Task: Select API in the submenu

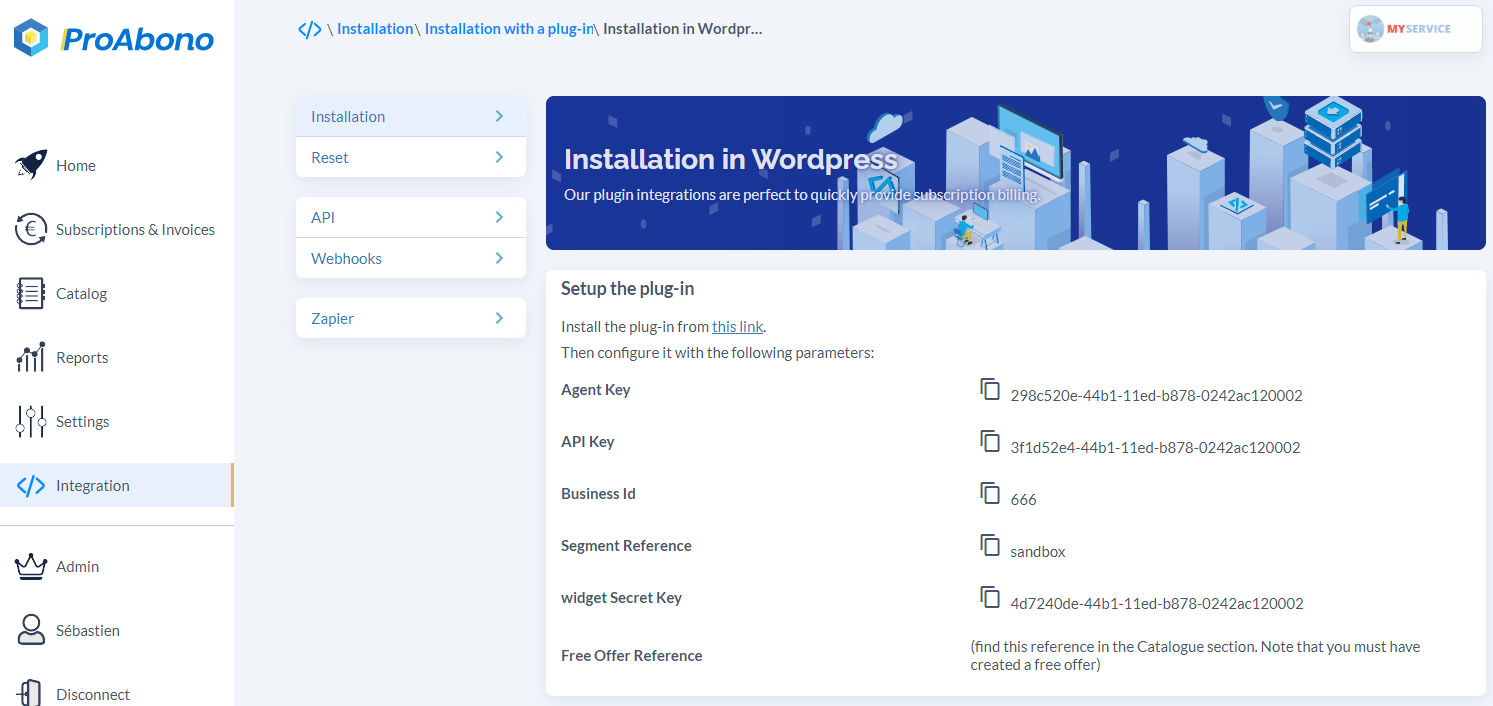Action: [411, 217]
